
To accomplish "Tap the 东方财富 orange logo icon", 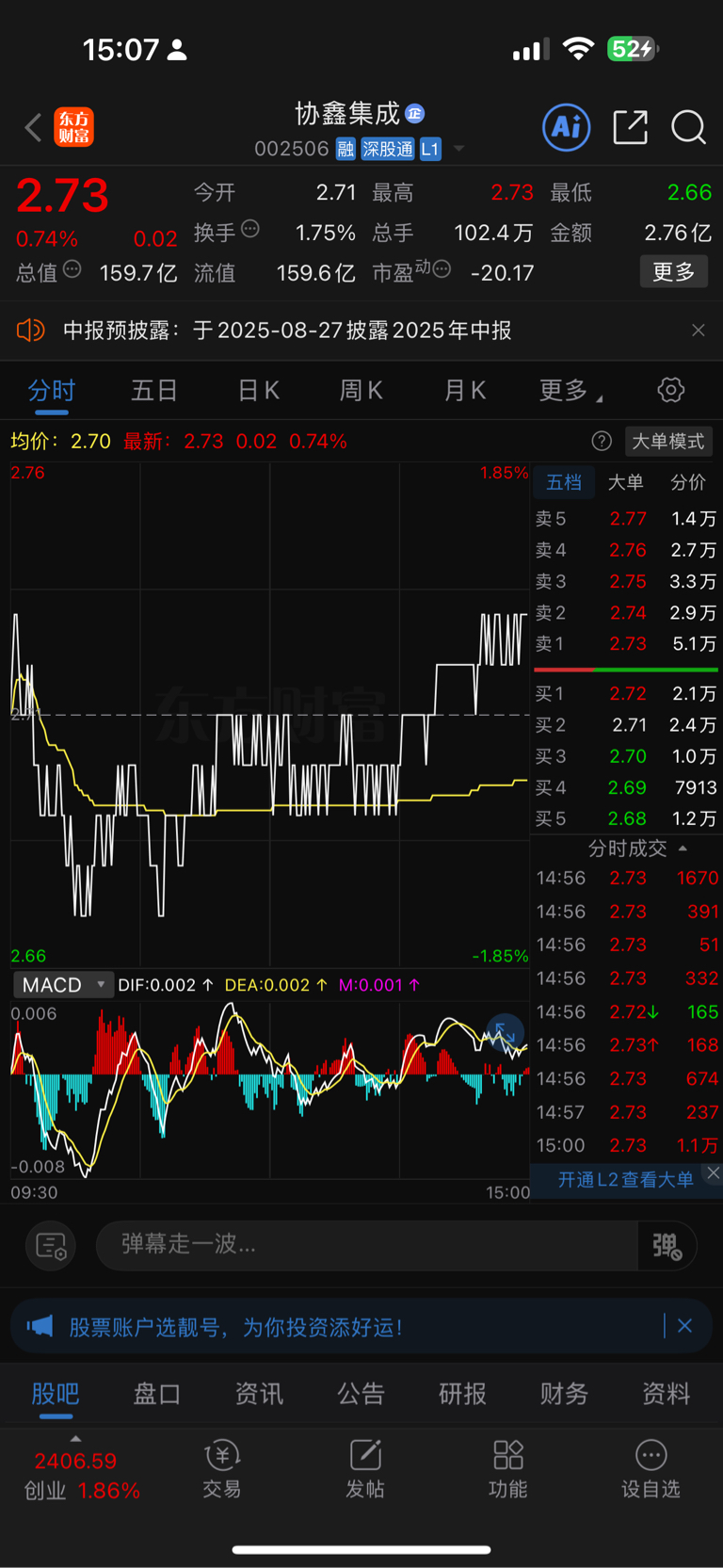I will point(73,127).
